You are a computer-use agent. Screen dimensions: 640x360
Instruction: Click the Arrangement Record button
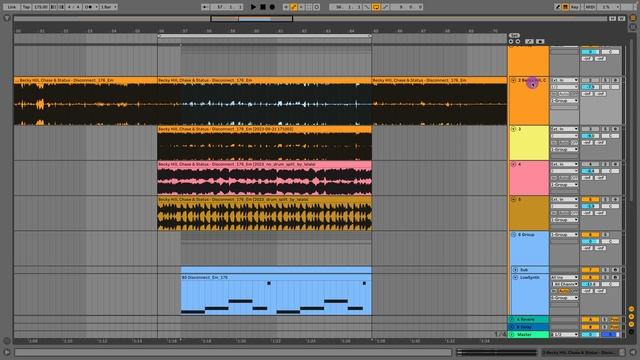point(272,7)
